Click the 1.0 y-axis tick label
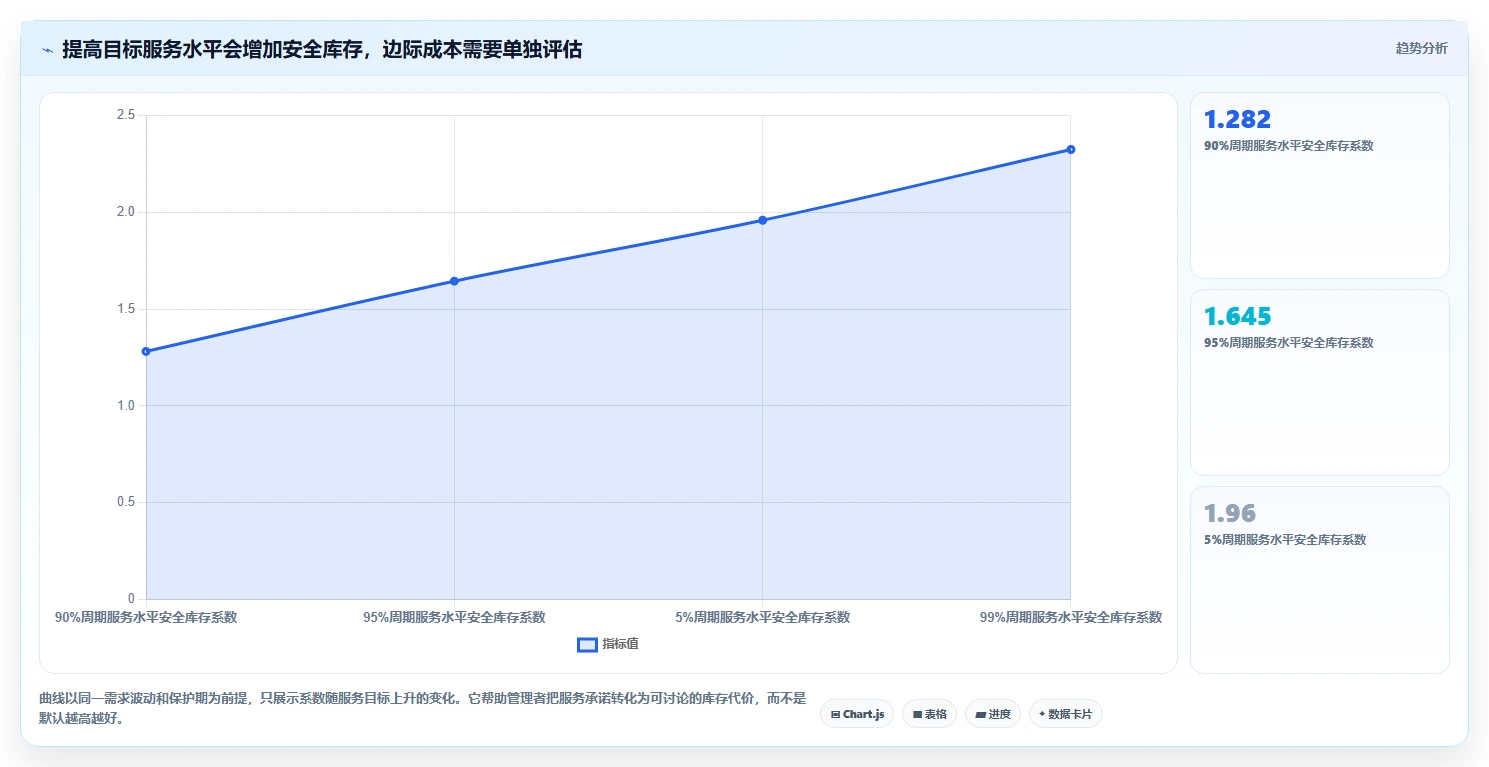 tap(126, 405)
